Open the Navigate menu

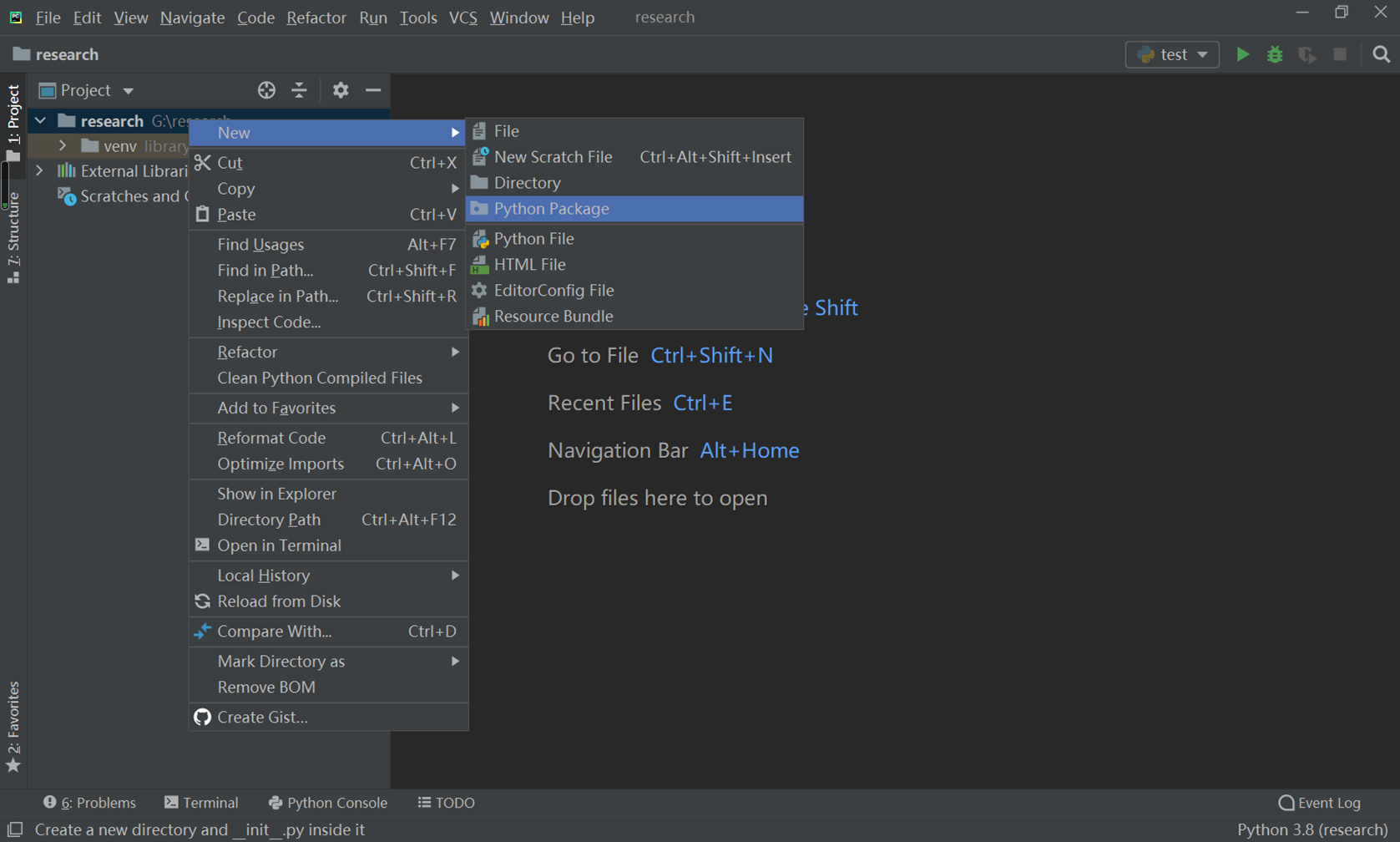(192, 18)
